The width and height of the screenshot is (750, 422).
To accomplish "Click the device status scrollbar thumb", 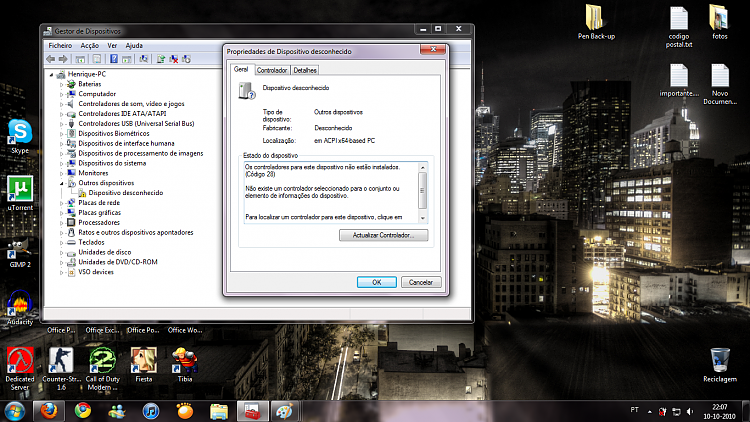I will pyautogui.click(x=422, y=190).
